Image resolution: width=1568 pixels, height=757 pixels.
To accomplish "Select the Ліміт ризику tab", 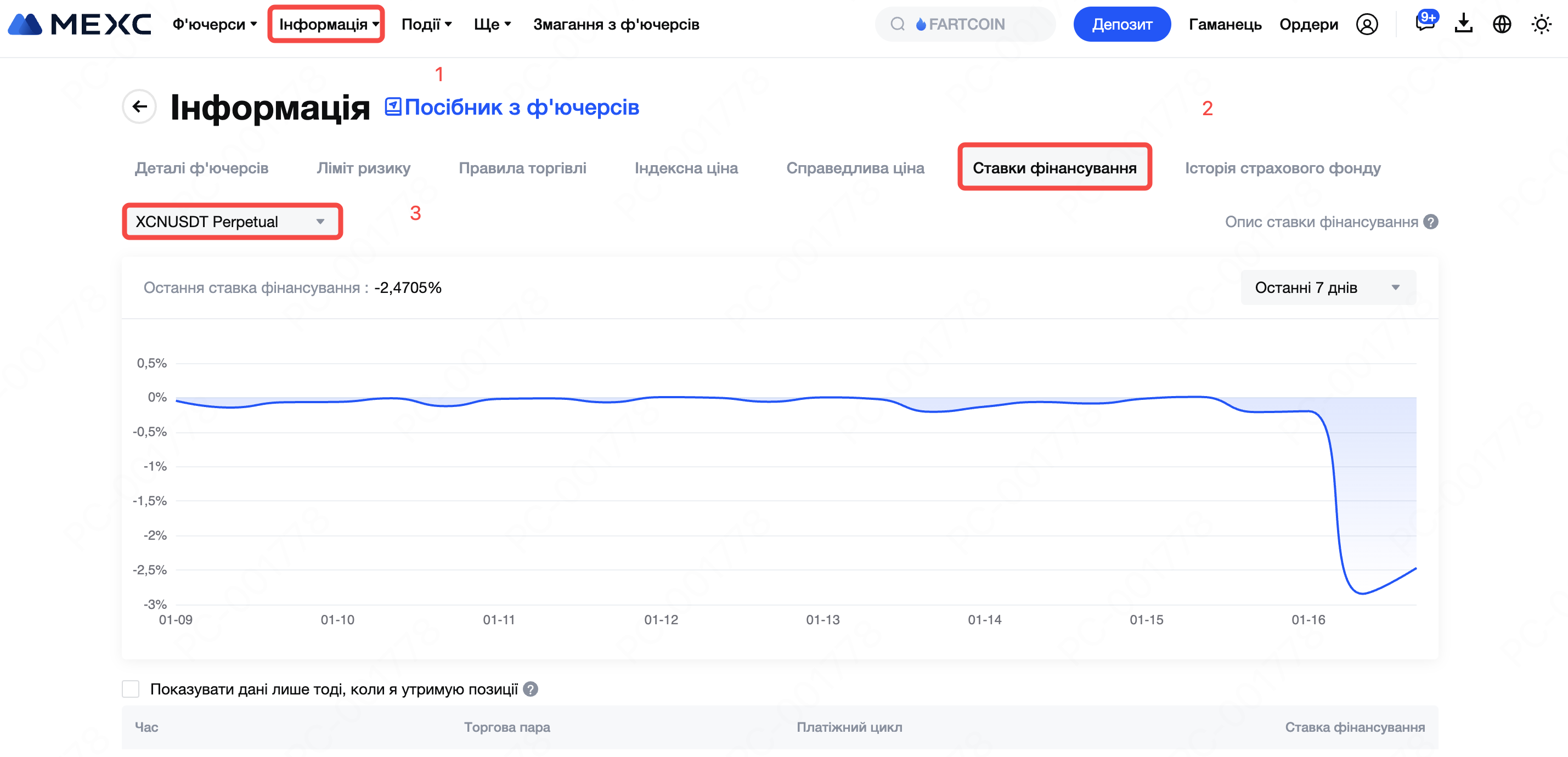I will click(x=363, y=167).
